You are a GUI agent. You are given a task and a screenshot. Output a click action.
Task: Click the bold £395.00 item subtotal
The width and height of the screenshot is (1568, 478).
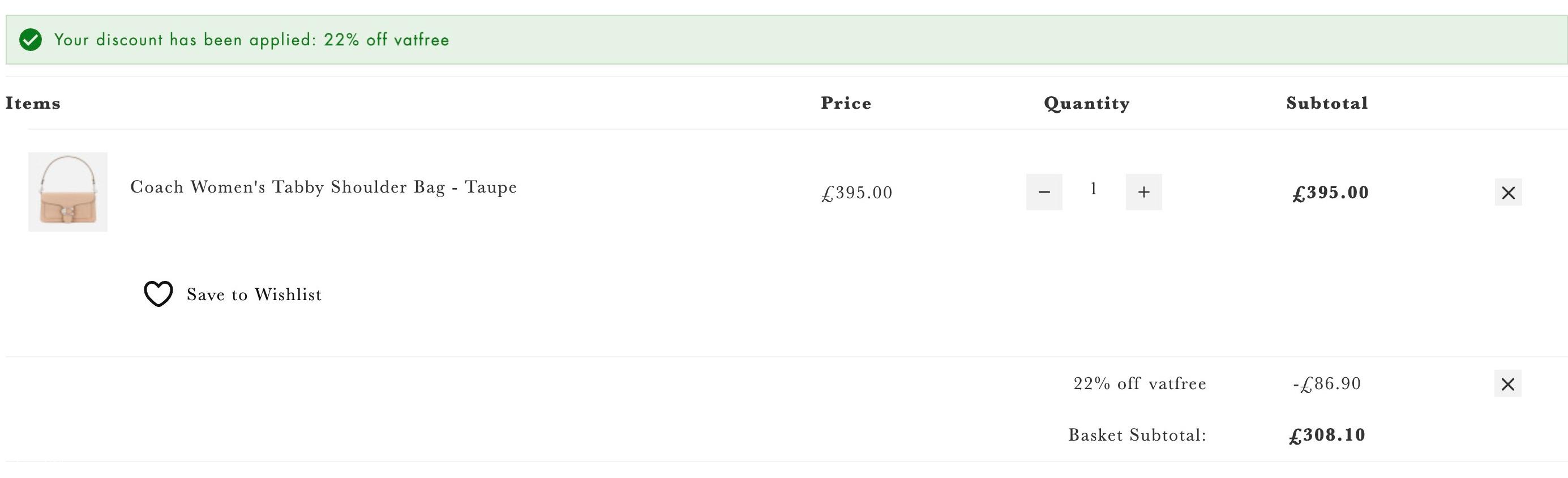[x=1331, y=193]
